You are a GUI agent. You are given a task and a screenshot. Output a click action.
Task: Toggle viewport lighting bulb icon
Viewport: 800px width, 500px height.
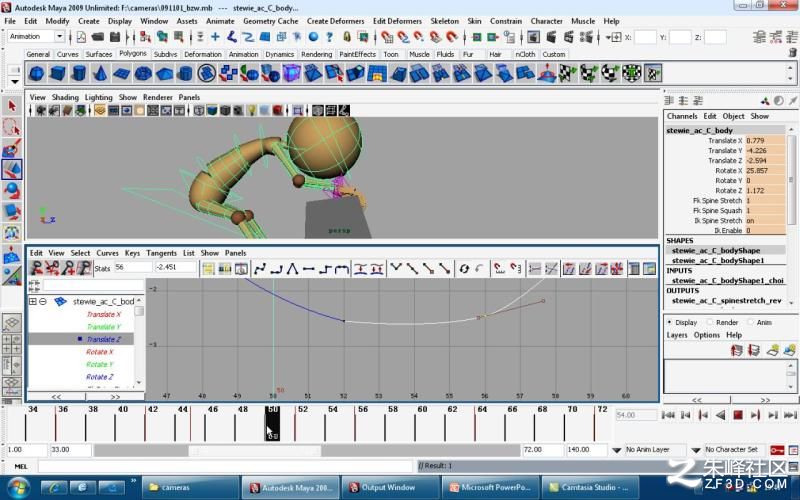tap(251, 110)
